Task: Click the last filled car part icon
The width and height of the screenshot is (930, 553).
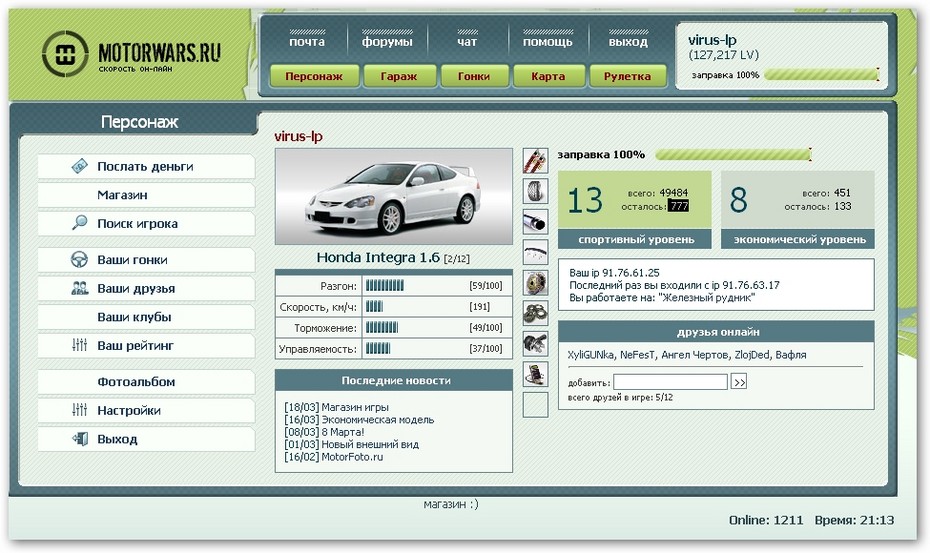Action: [x=535, y=374]
